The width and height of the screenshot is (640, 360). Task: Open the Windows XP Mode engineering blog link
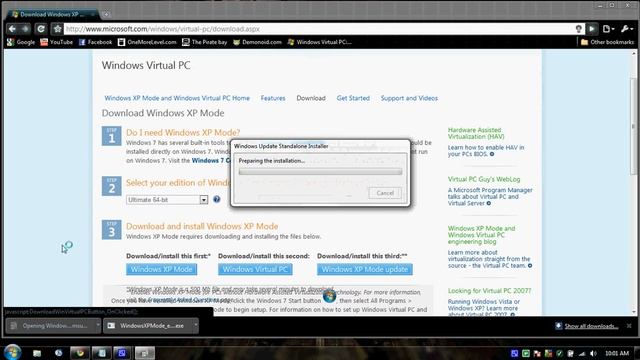click(481, 235)
